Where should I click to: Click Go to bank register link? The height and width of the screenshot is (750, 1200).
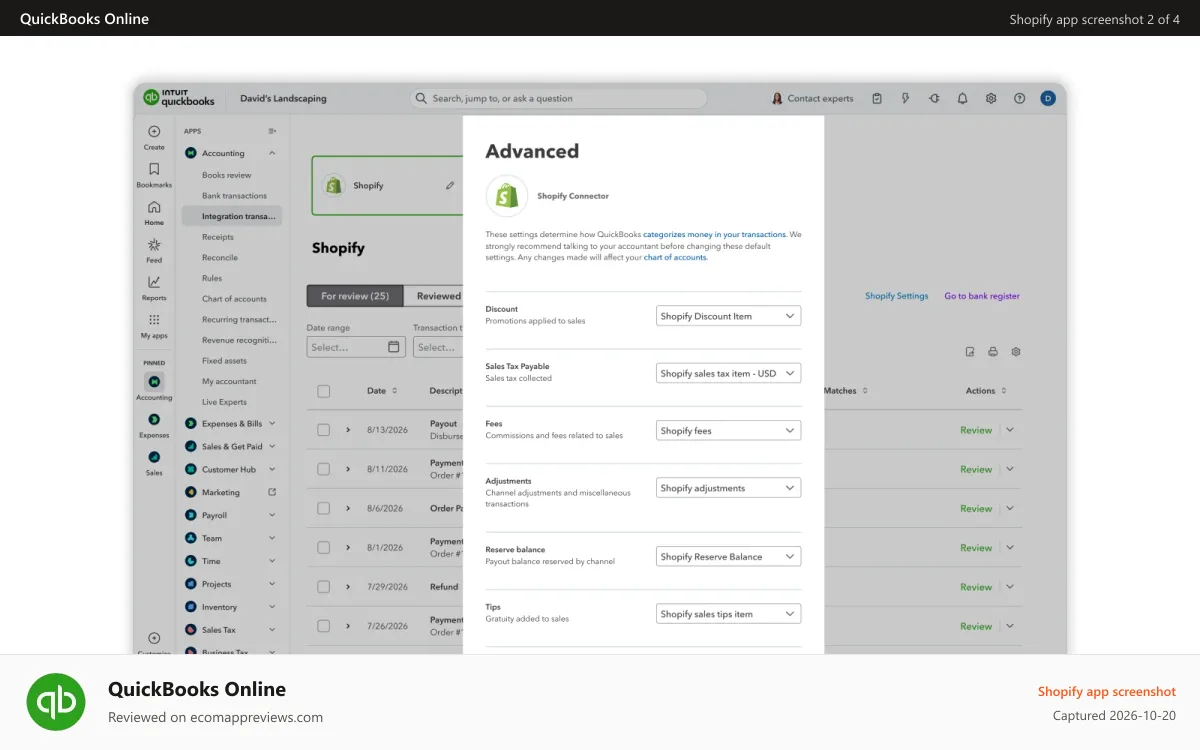click(x=982, y=296)
